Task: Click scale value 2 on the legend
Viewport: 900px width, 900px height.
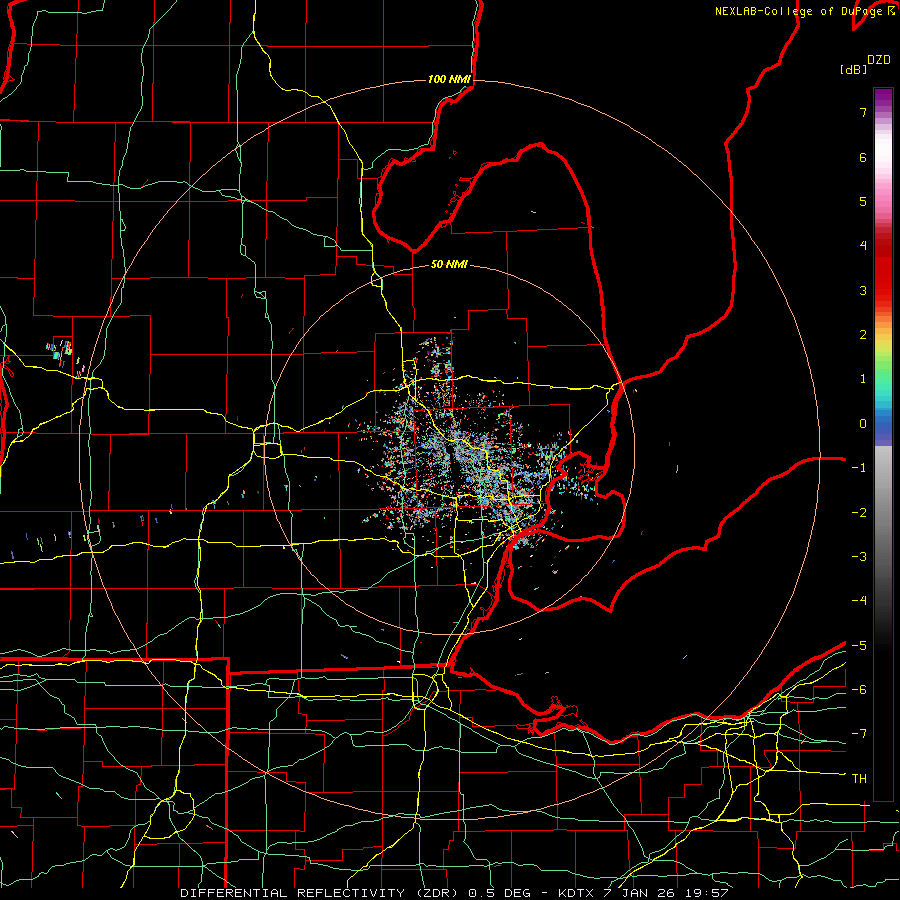Action: (x=863, y=335)
